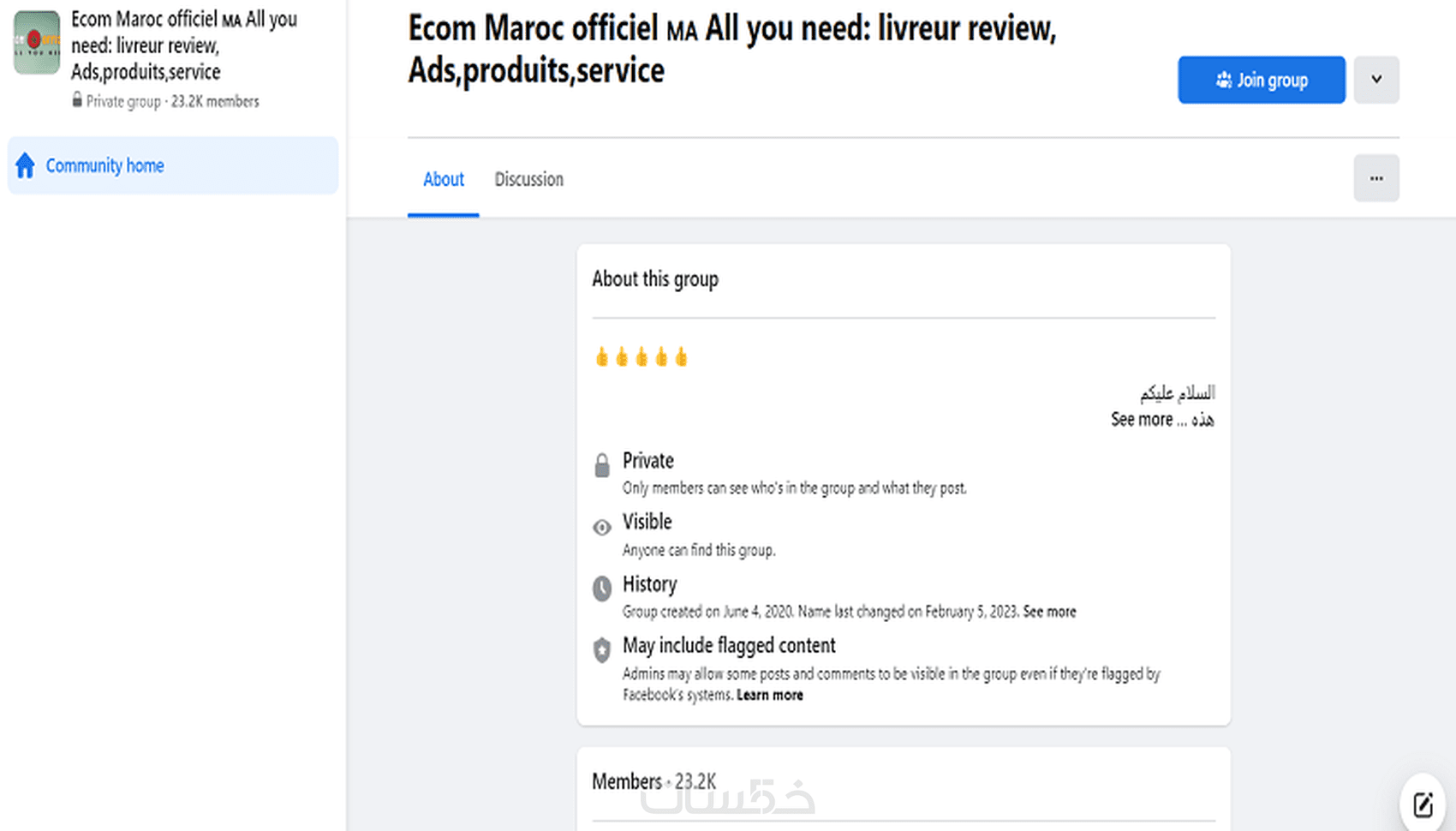The height and width of the screenshot is (831, 1456).
Task: Click the thumbs-up emoji row
Action: (641, 357)
